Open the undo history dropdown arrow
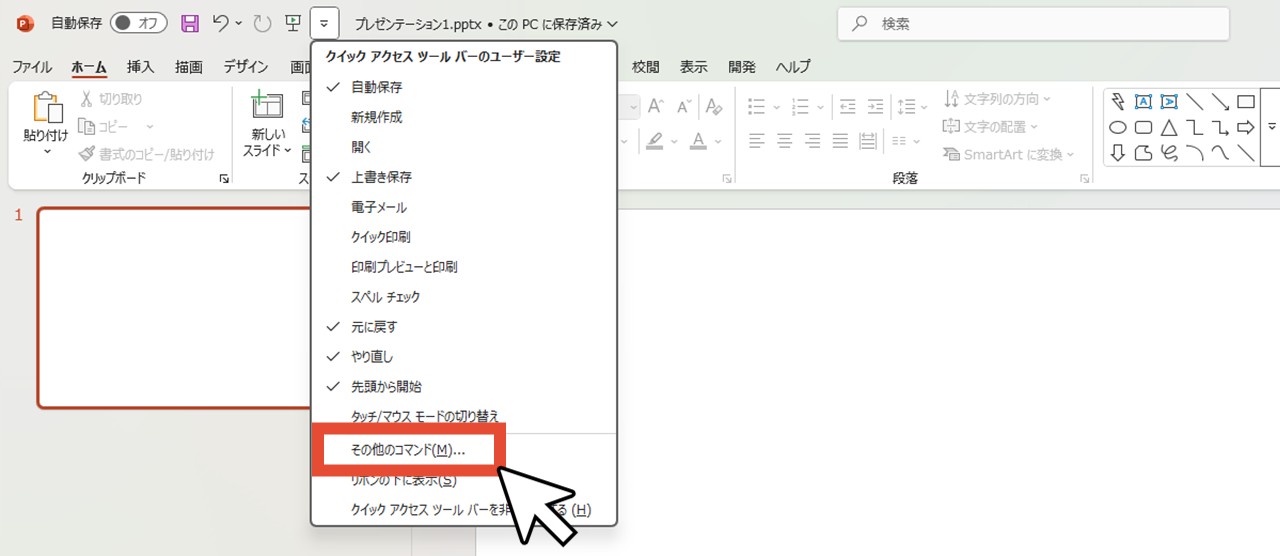The width and height of the screenshot is (1280, 556). coord(240,22)
